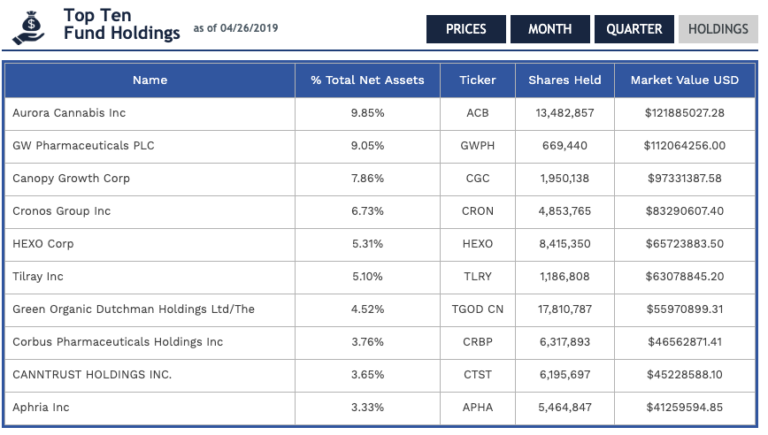Click shares held value 17,810,787
768x435 pixels.
(x=565, y=310)
